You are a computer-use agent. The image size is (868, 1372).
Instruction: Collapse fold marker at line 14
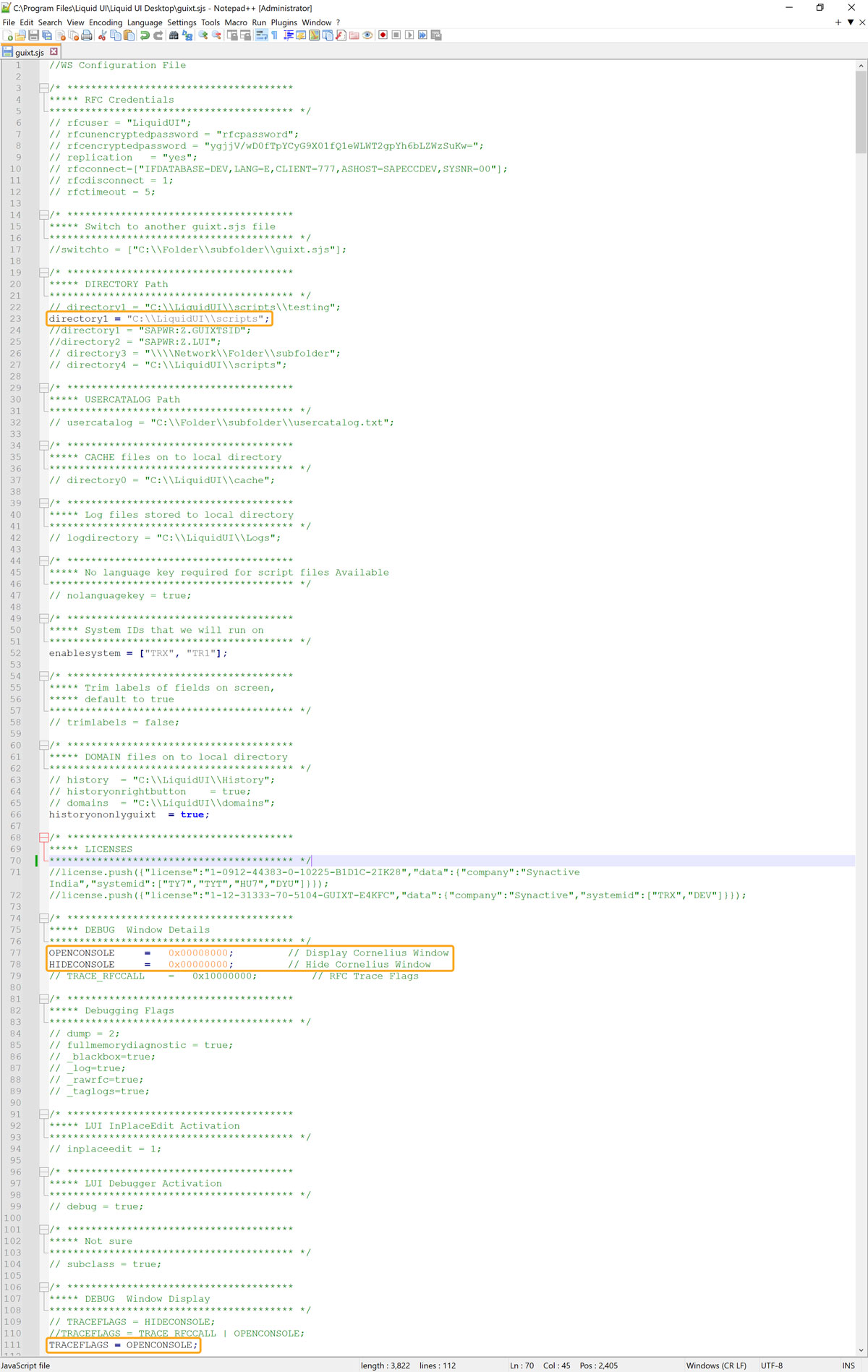43,215
